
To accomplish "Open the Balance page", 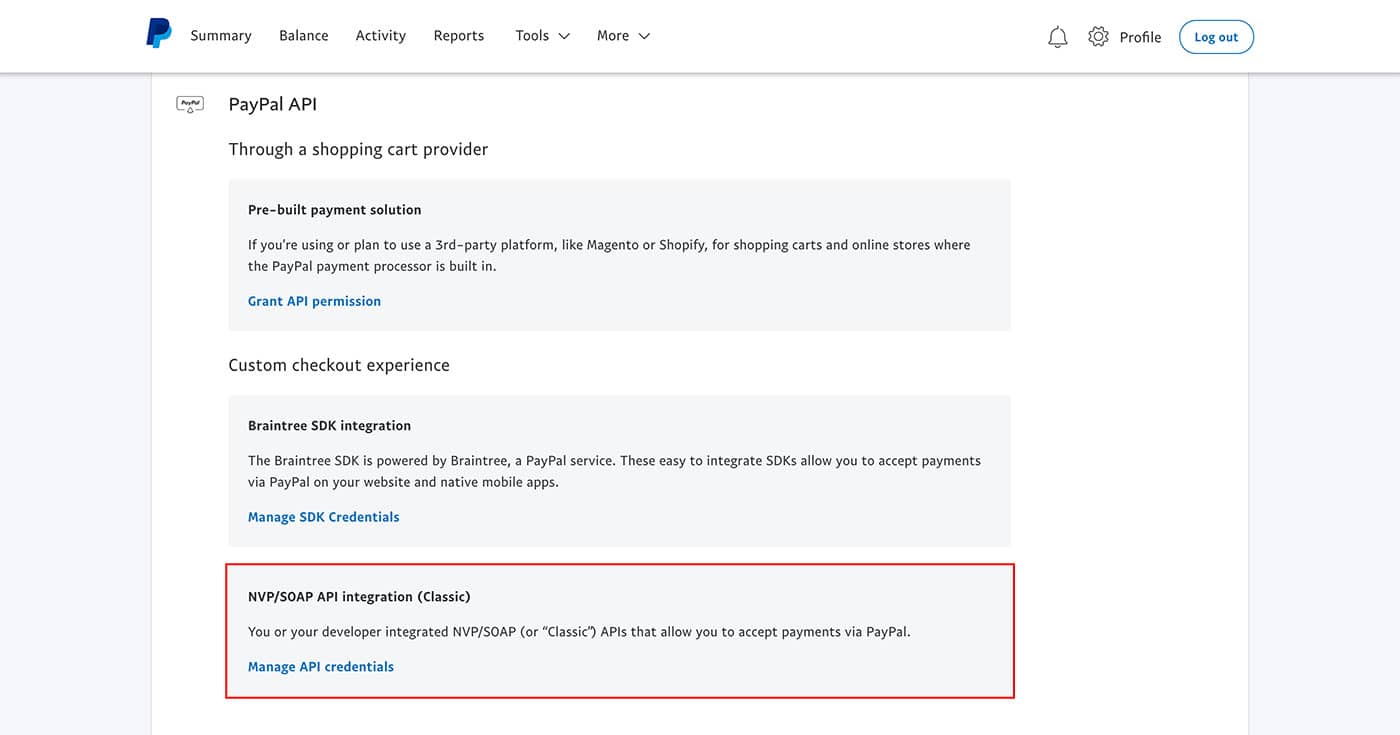I will point(303,36).
